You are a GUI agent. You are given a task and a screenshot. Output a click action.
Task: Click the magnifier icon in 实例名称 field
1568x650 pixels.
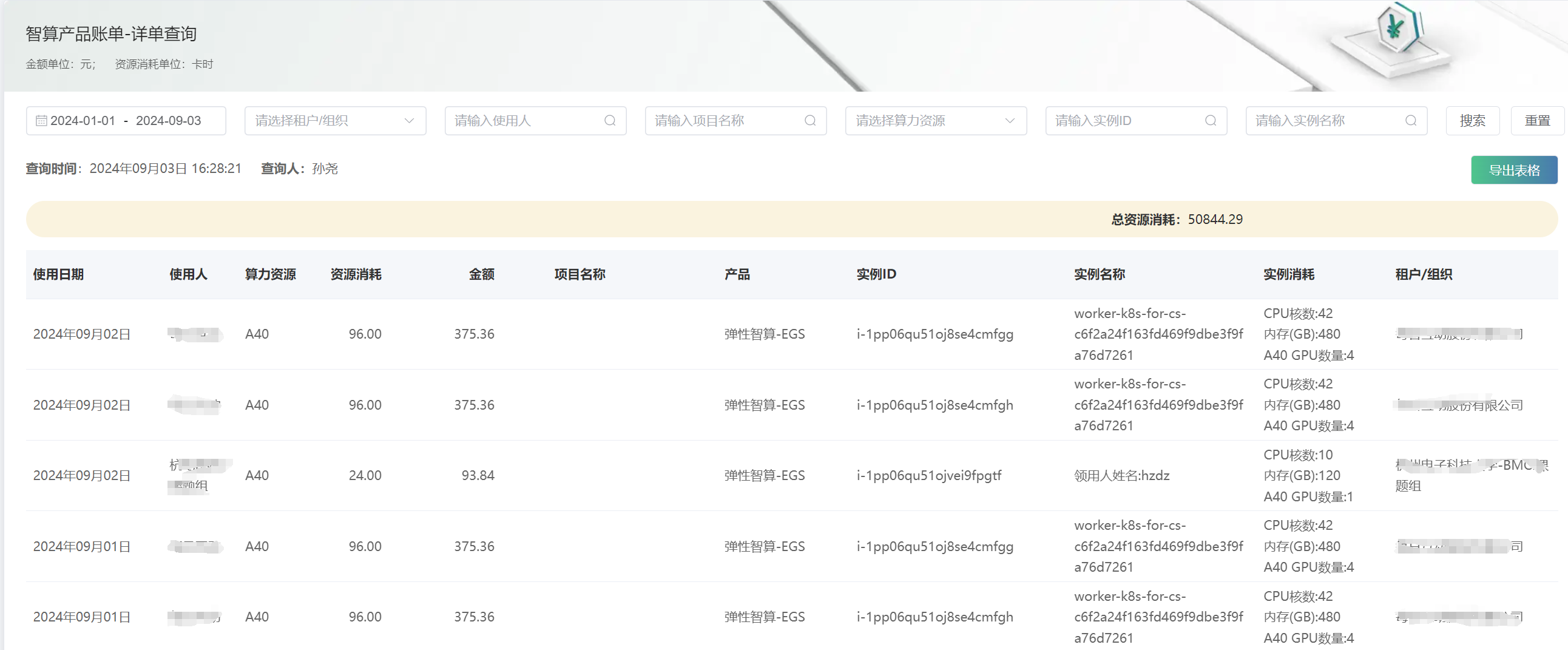1410,121
